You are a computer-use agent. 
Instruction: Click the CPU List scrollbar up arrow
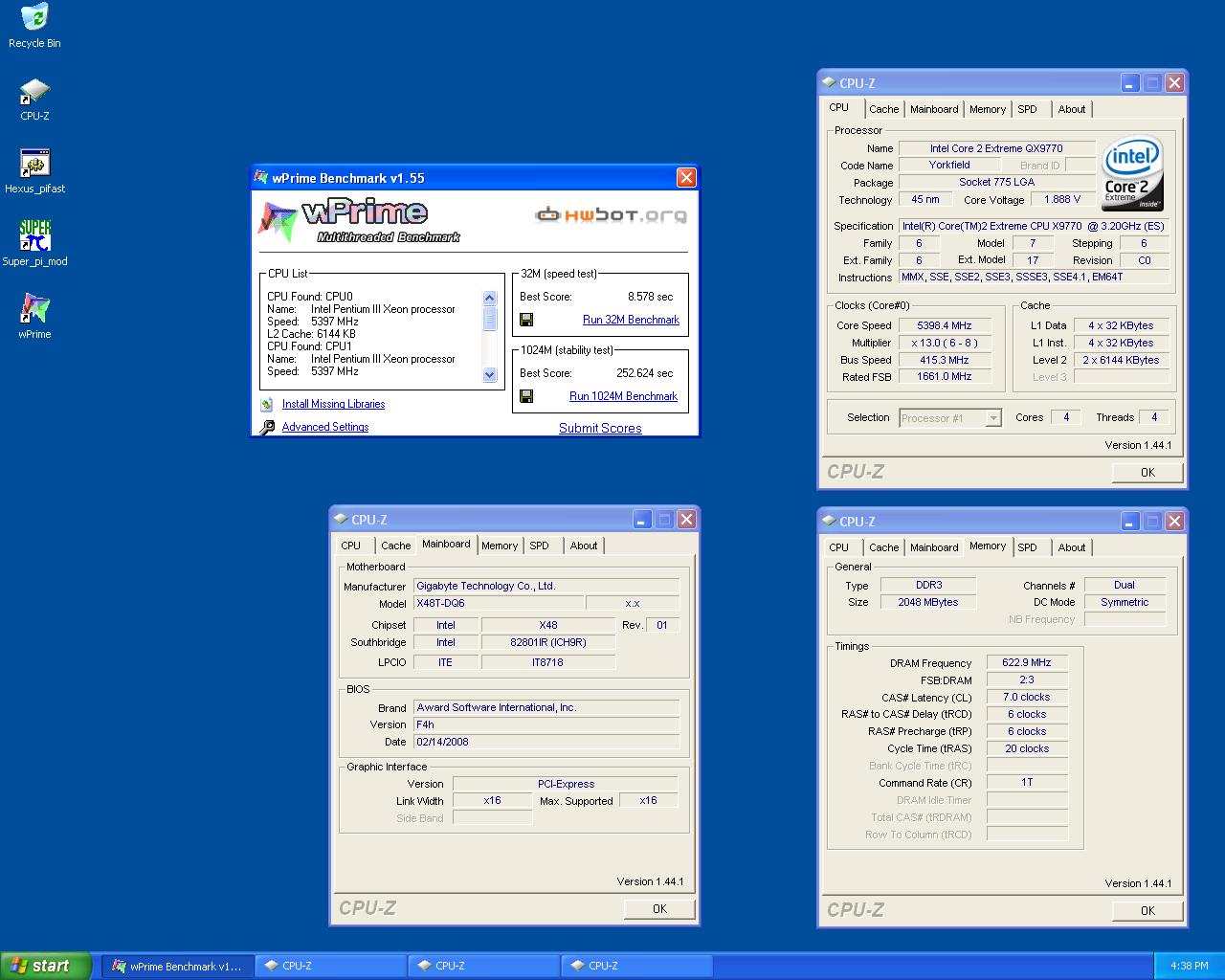pos(490,298)
